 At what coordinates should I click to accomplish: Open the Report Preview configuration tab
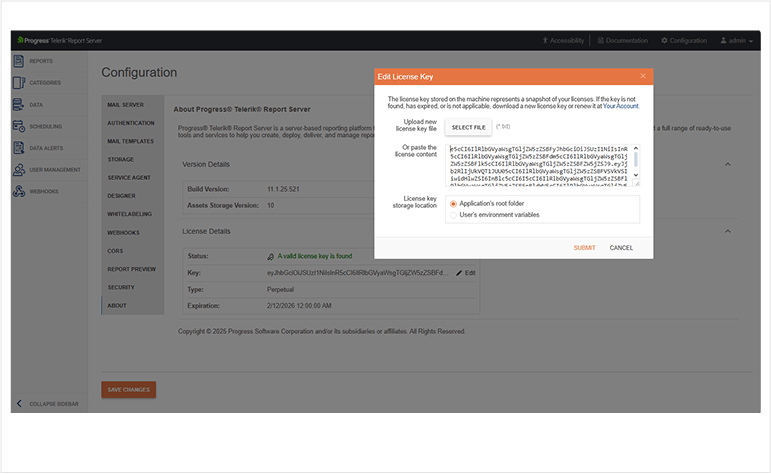[131, 269]
